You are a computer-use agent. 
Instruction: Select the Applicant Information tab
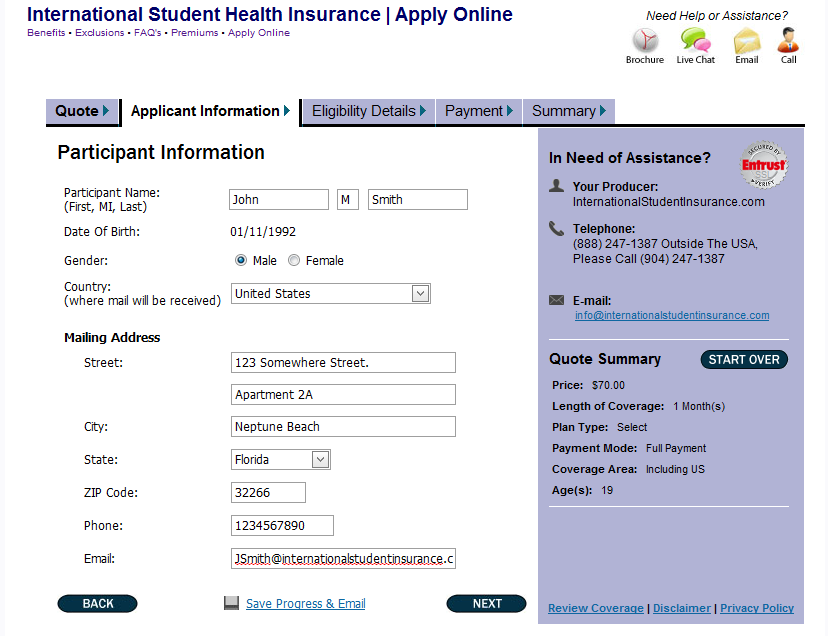(211, 111)
